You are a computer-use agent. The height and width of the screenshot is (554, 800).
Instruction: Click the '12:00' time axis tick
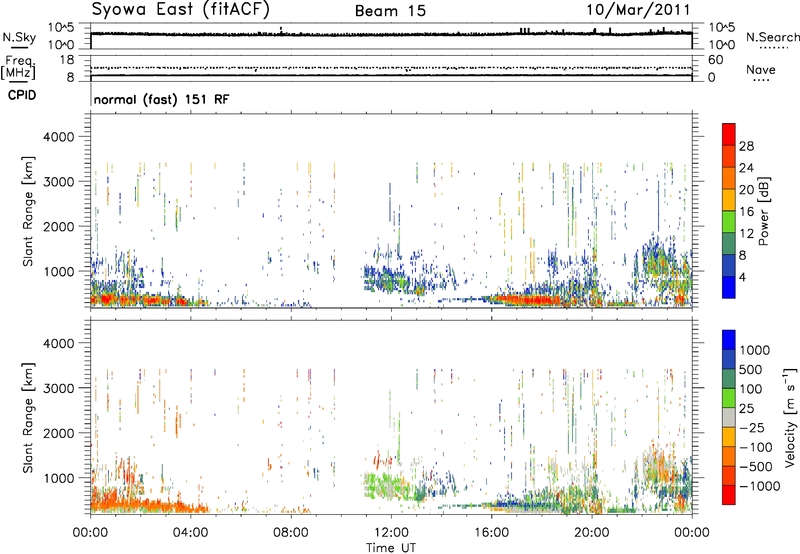pyautogui.click(x=391, y=533)
